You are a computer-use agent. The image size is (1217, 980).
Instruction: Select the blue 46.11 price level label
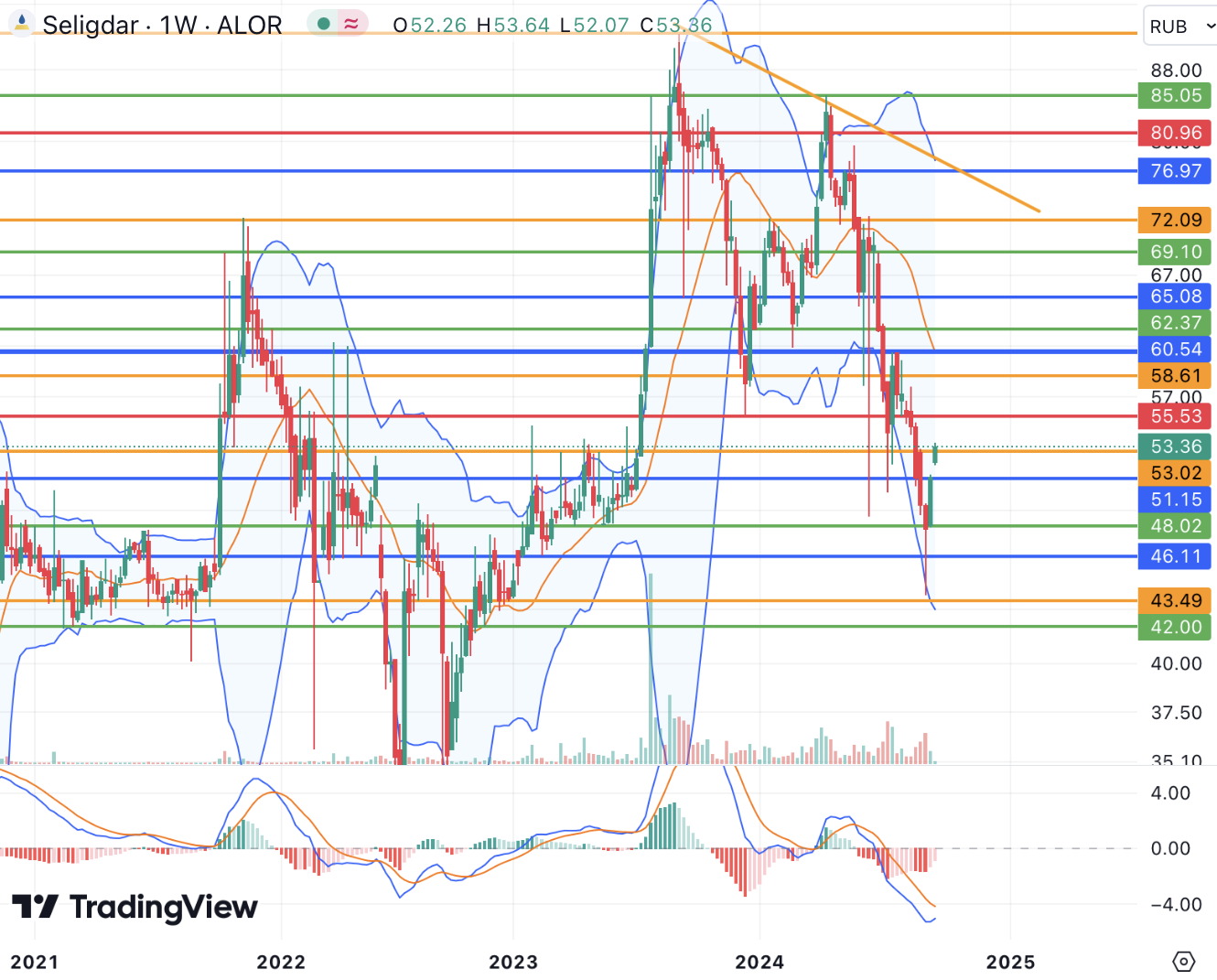pyautogui.click(x=1175, y=556)
